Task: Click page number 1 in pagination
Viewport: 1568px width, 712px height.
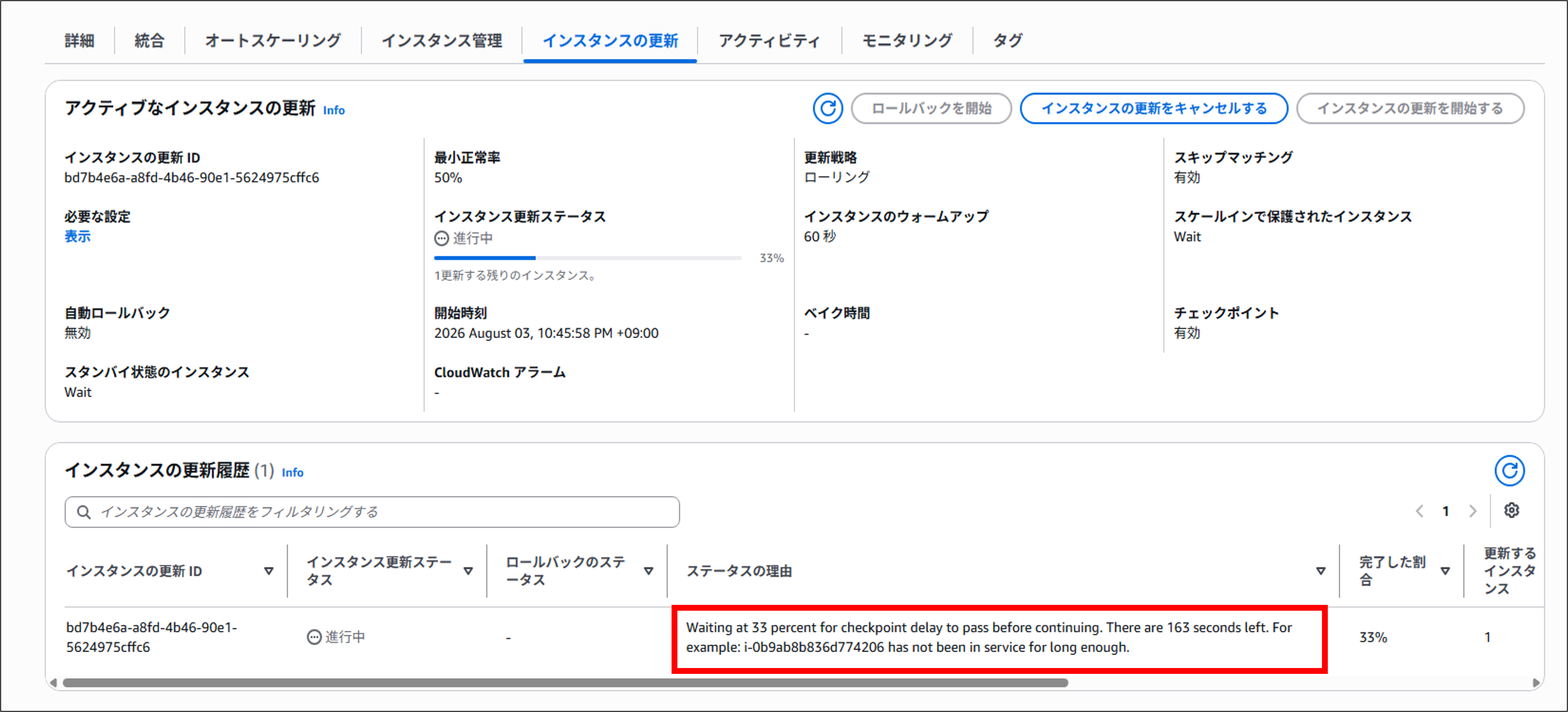Action: tap(1446, 511)
